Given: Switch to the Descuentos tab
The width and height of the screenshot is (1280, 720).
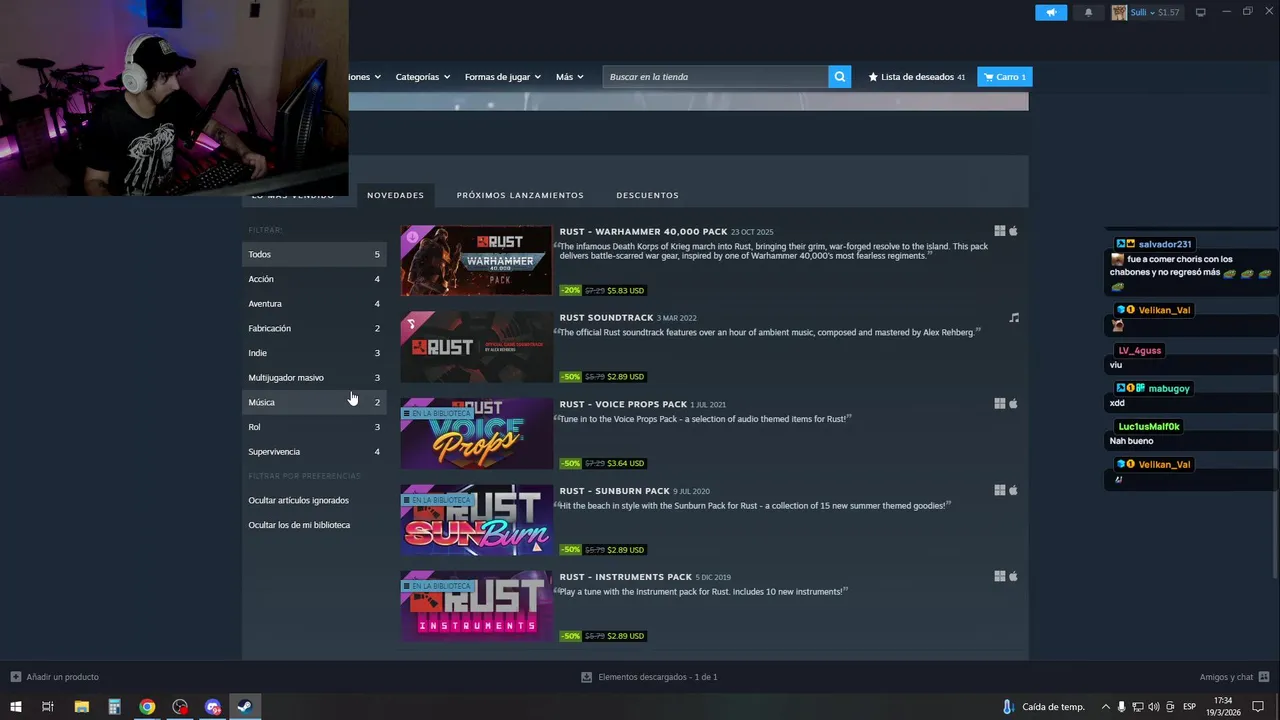Looking at the screenshot, I should tap(647, 195).
